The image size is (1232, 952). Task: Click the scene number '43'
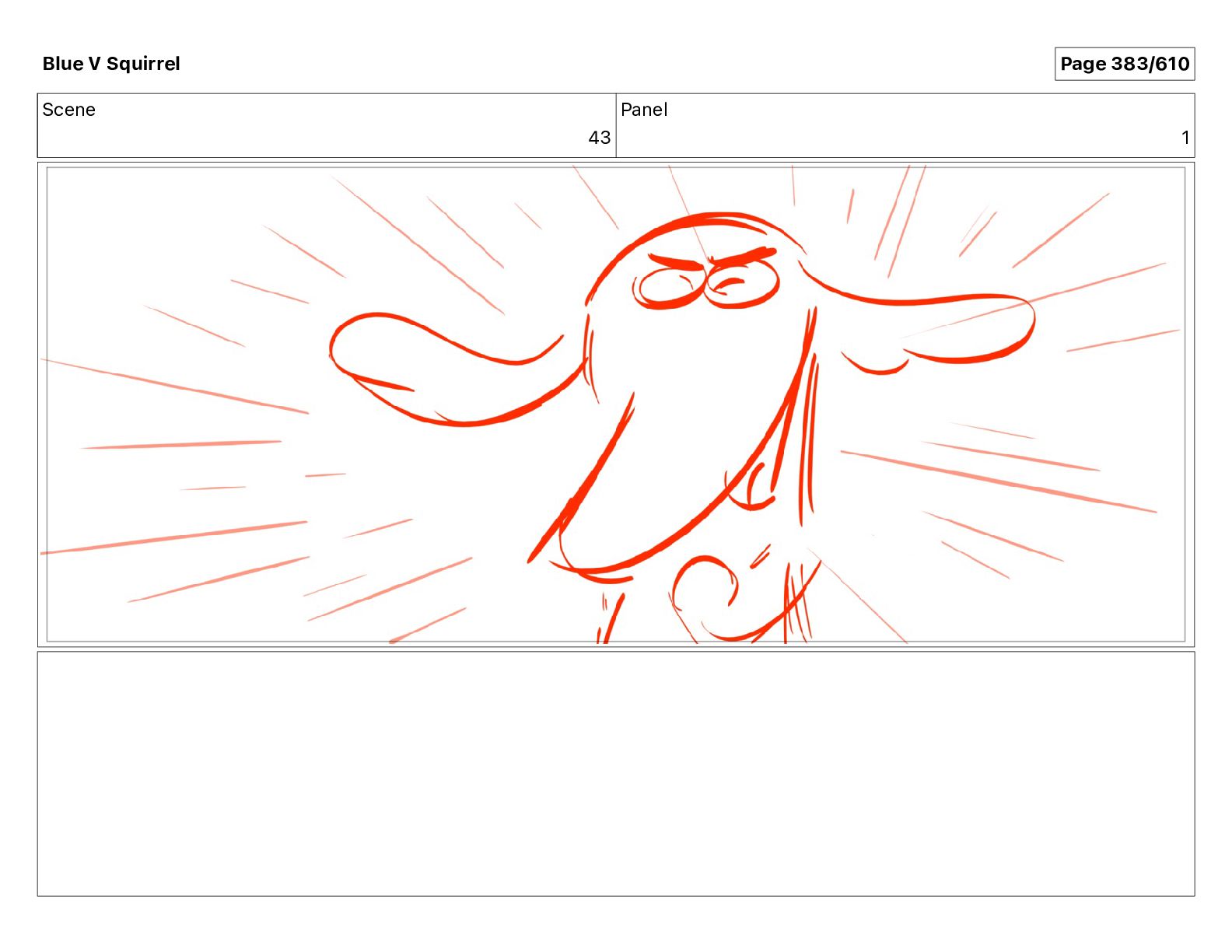(599, 138)
